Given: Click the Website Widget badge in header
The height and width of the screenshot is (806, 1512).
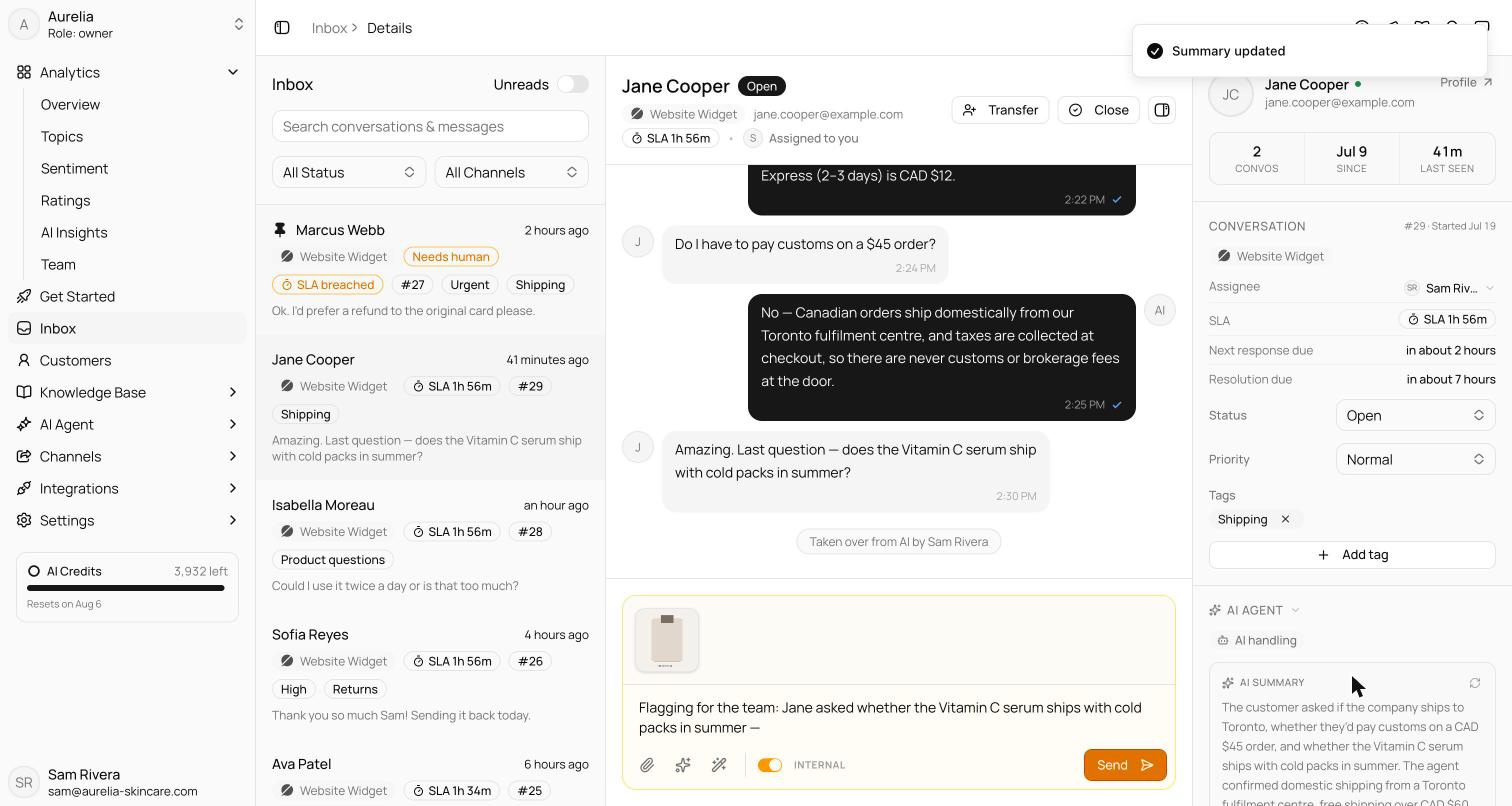Looking at the screenshot, I should [683, 114].
